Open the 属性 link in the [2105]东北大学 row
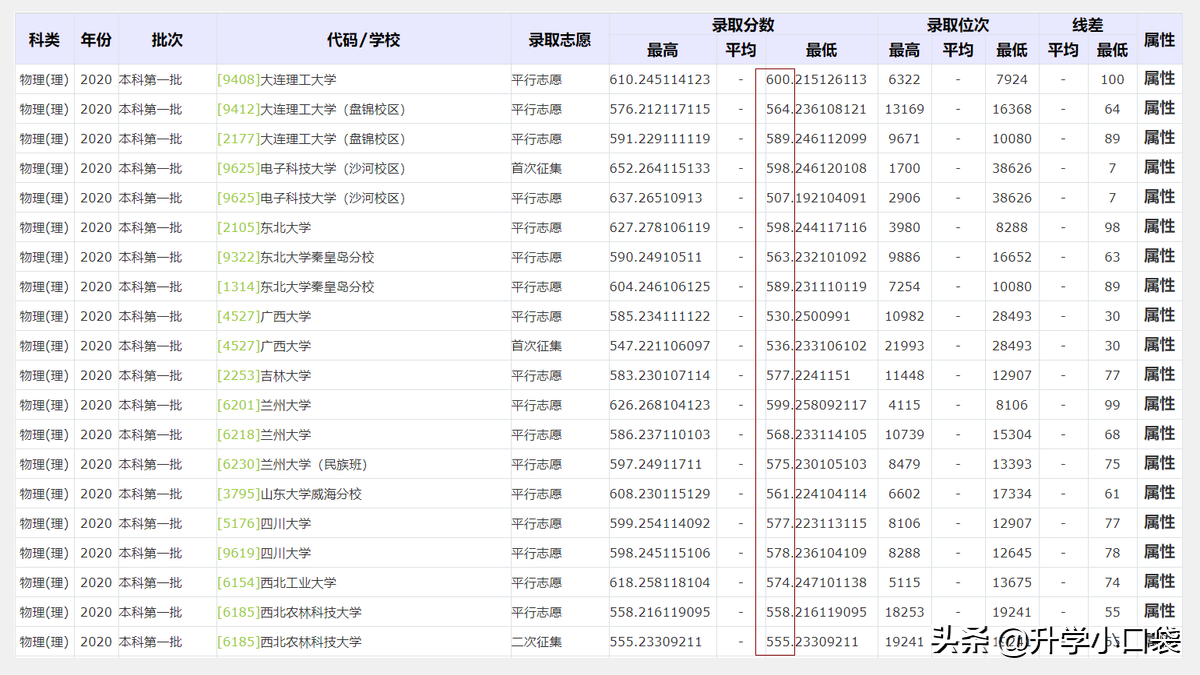Screen dimensions: 1200x675 (x=1159, y=226)
